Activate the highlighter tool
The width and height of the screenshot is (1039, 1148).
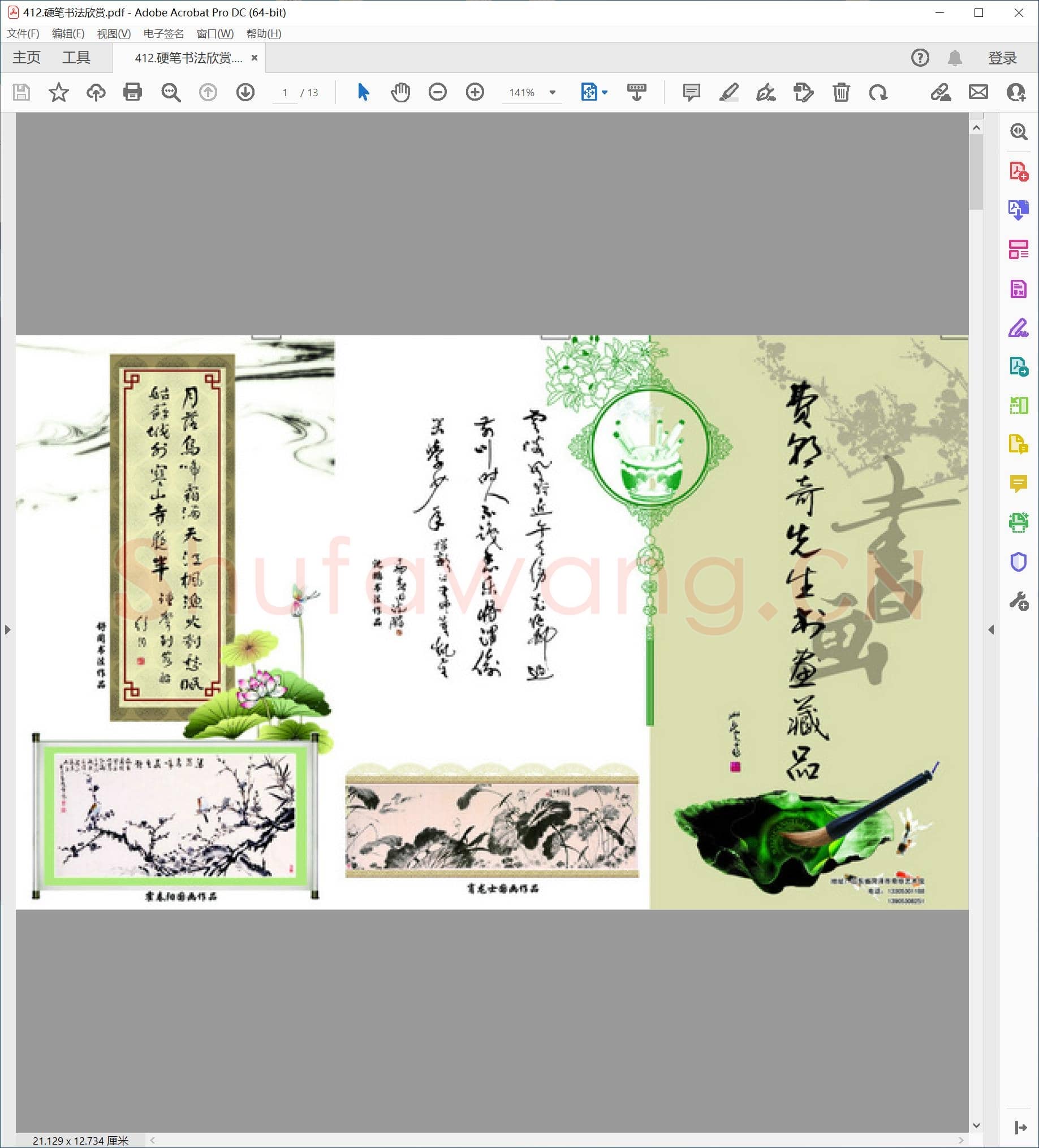pos(730,92)
